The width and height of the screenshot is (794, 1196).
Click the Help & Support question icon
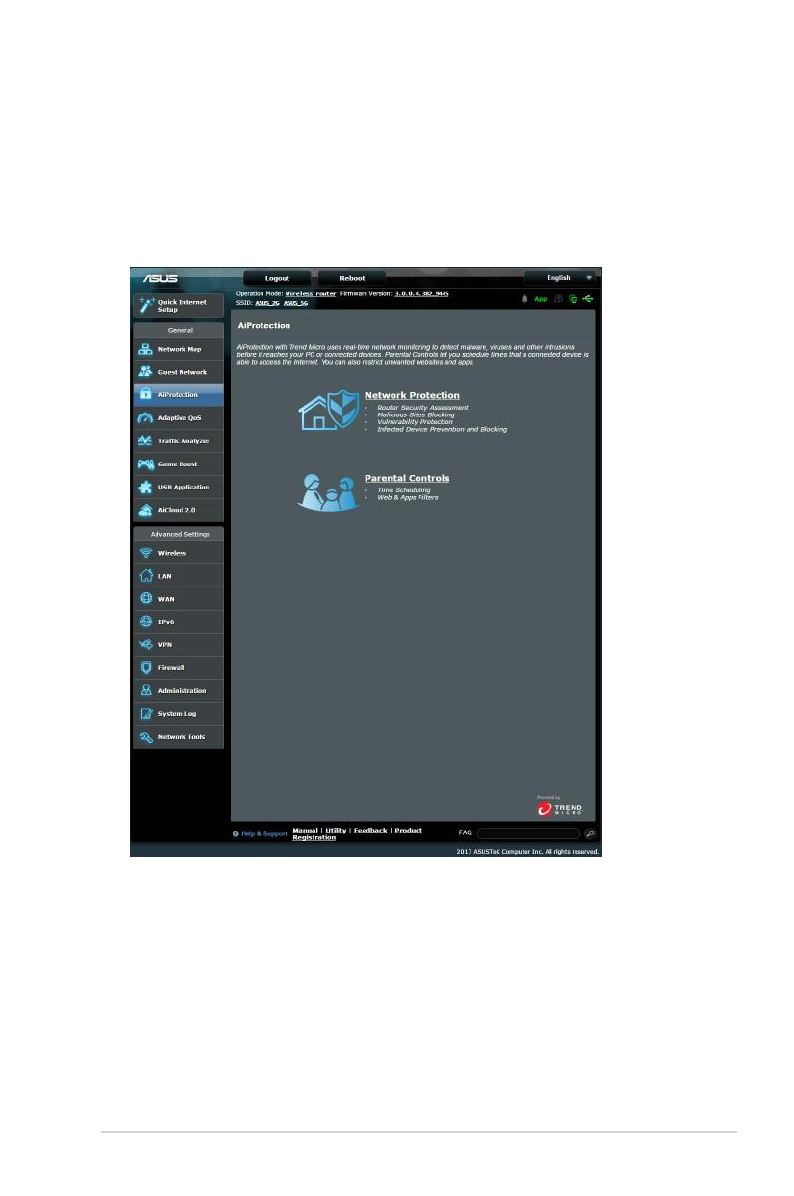click(236, 833)
